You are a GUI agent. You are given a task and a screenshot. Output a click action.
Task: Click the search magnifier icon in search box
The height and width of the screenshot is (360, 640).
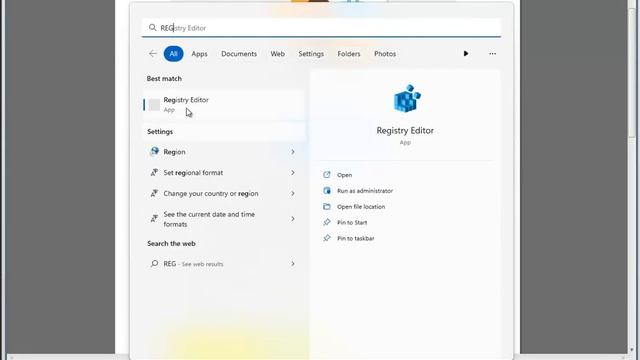pos(152,28)
